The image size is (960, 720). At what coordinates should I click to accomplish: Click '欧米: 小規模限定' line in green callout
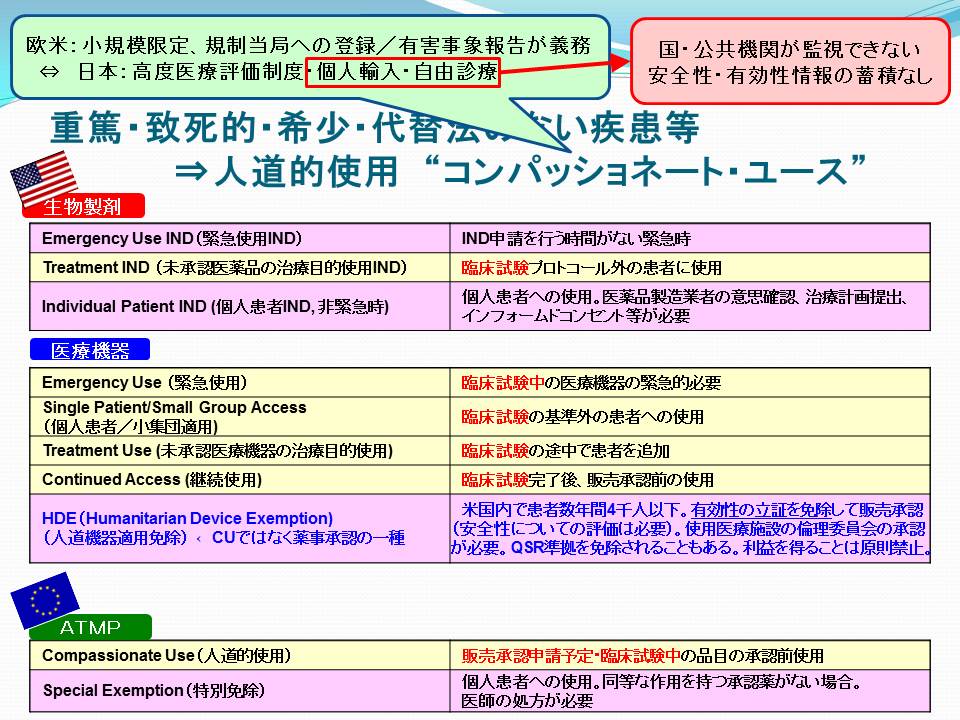click(x=308, y=45)
